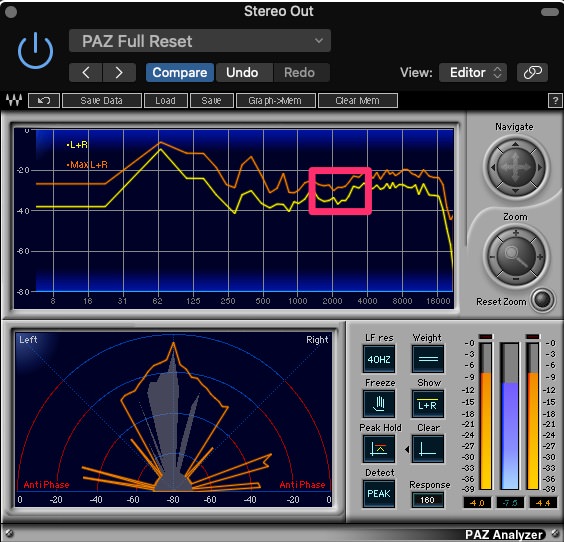Screen dimensions: 564x542
Task: Click the zoom plus at top of Zoom pad
Action: [x=516, y=233]
